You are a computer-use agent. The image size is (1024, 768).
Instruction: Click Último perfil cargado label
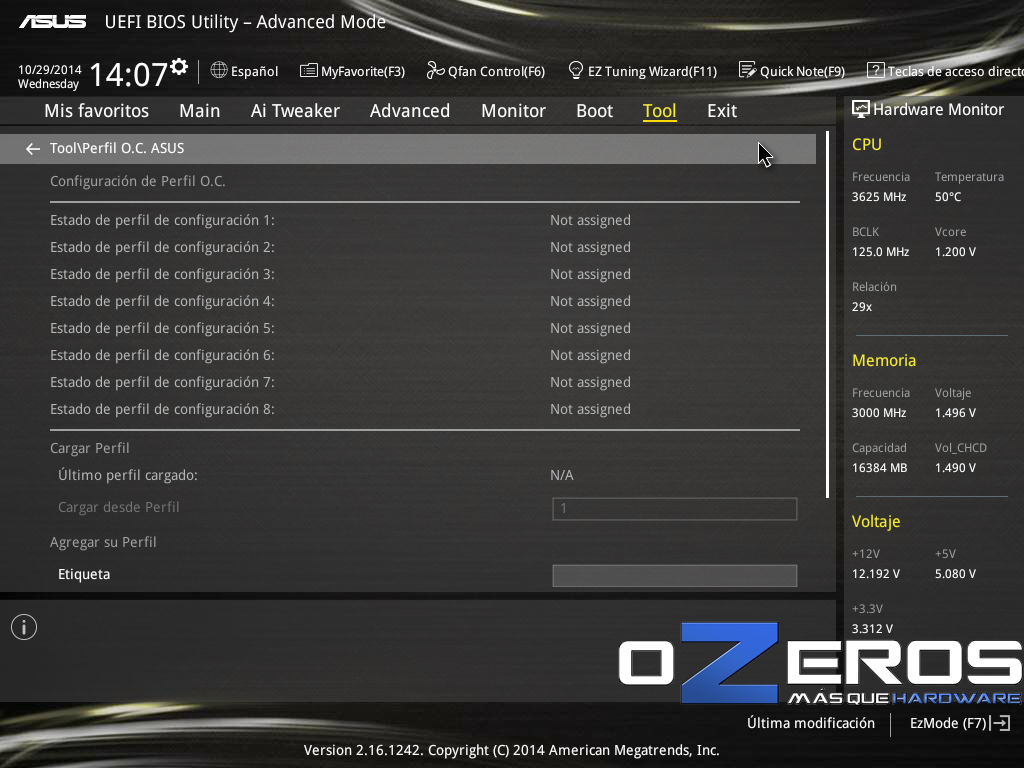coord(127,475)
